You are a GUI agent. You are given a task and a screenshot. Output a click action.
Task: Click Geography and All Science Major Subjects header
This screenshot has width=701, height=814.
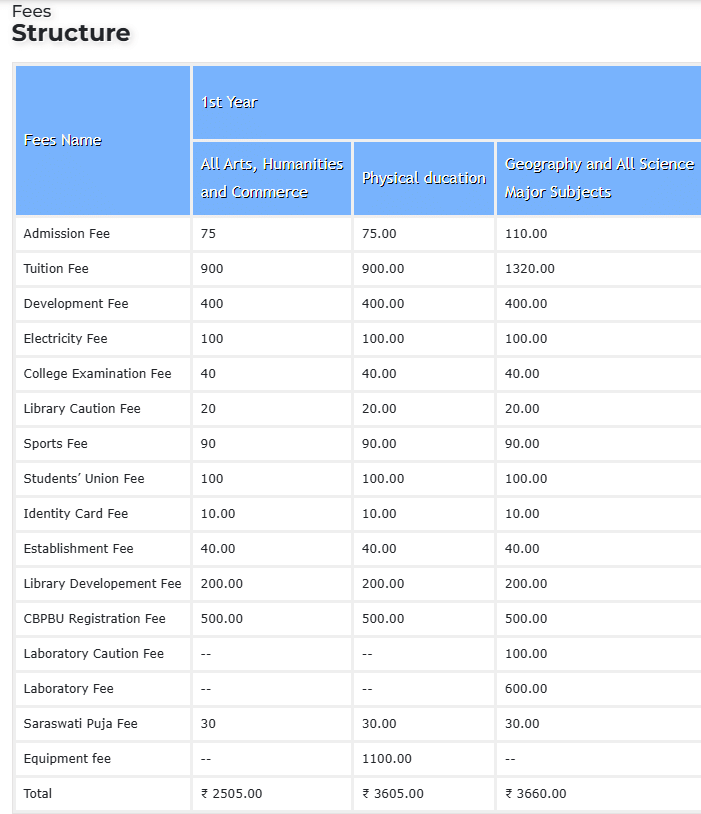coord(598,178)
